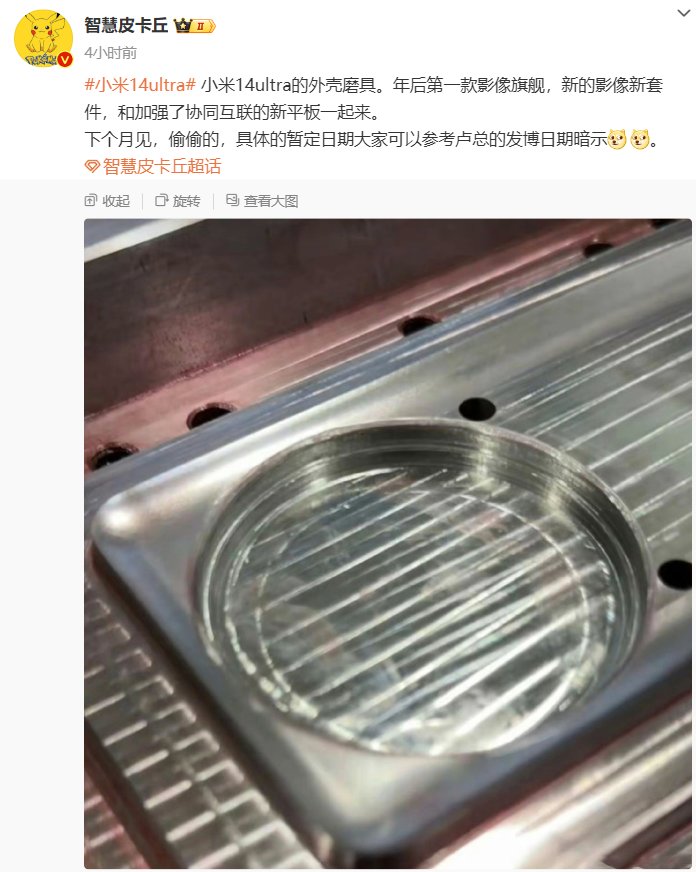Click the 4小时前 timestamp
This screenshot has height=872, width=696.
click(111, 53)
